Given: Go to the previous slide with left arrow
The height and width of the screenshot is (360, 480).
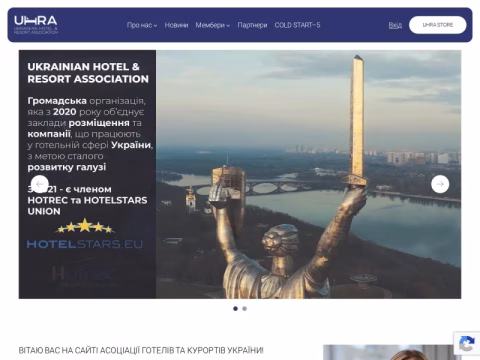Looking at the screenshot, I should [x=40, y=184].
